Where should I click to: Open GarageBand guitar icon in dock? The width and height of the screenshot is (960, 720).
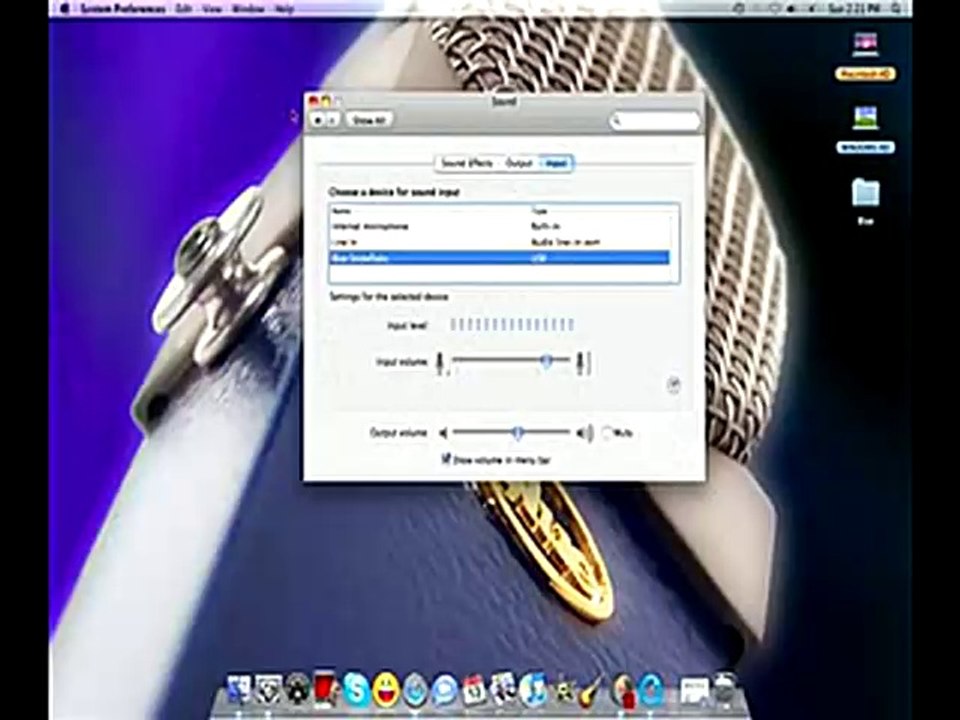[x=593, y=691]
